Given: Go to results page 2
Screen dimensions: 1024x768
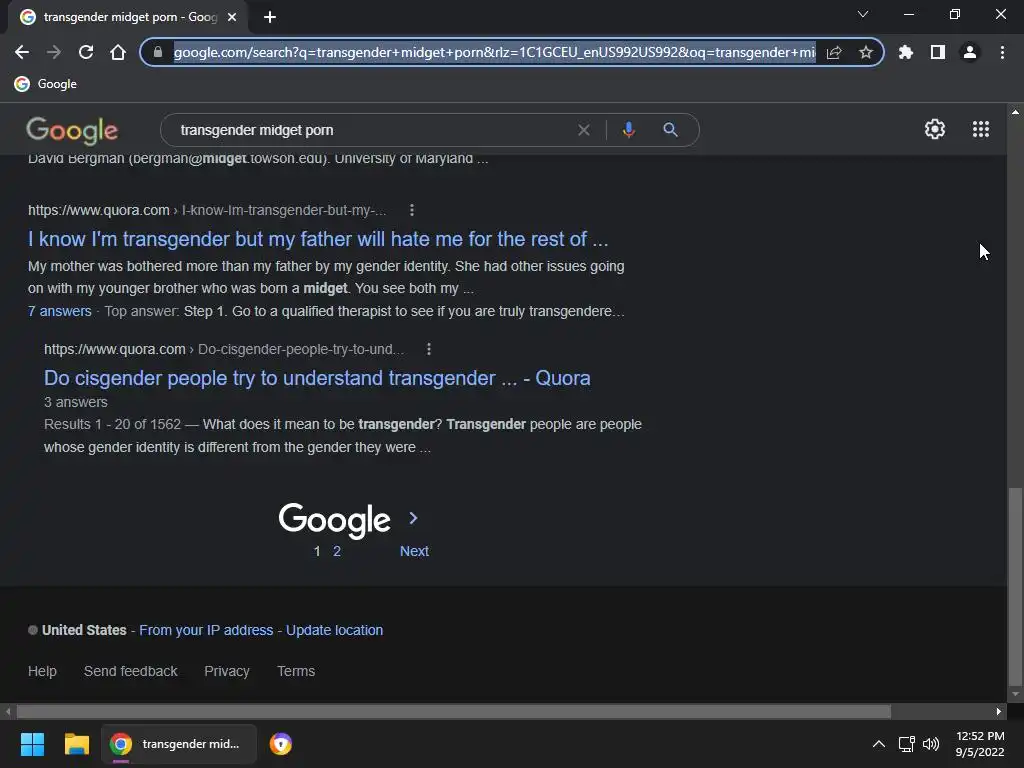Looking at the screenshot, I should [337, 551].
